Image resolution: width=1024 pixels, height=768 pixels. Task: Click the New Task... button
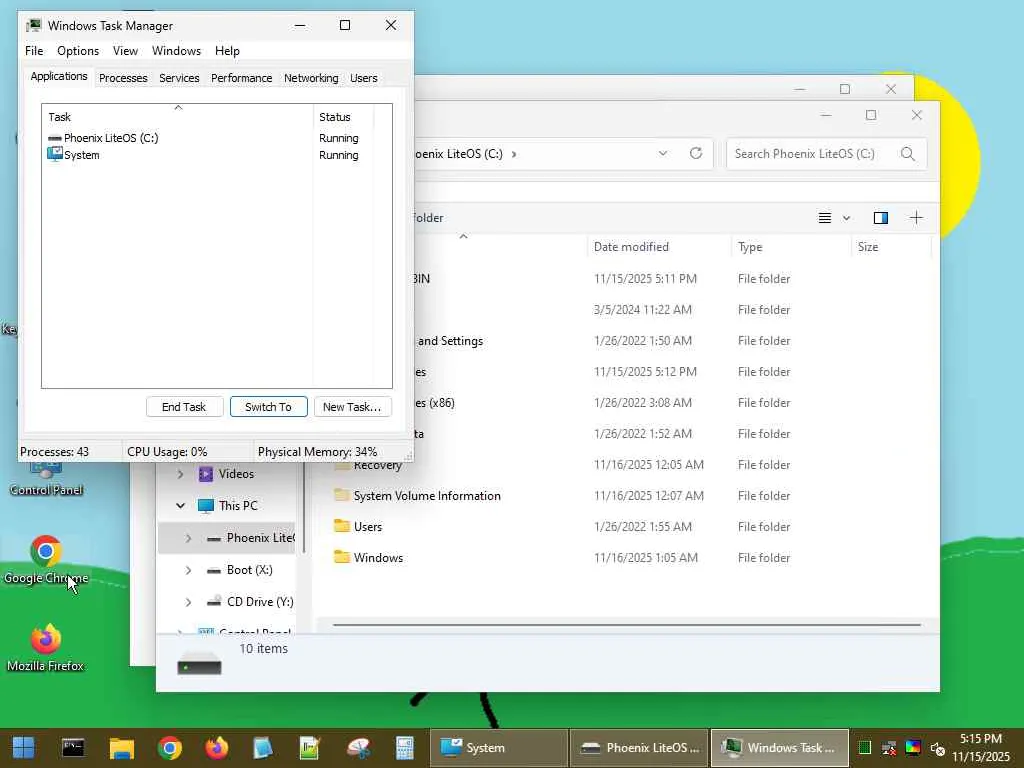[352, 407]
